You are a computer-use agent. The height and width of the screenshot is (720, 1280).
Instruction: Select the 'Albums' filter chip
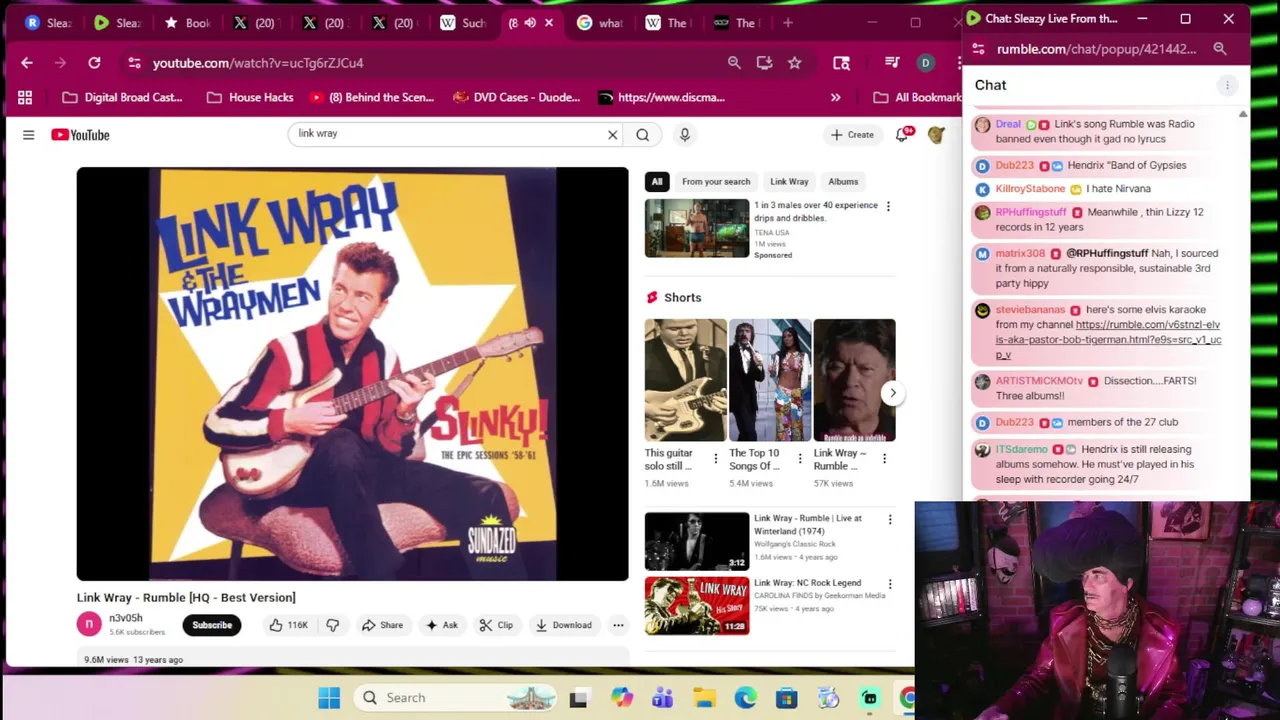[x=843, y=182]
